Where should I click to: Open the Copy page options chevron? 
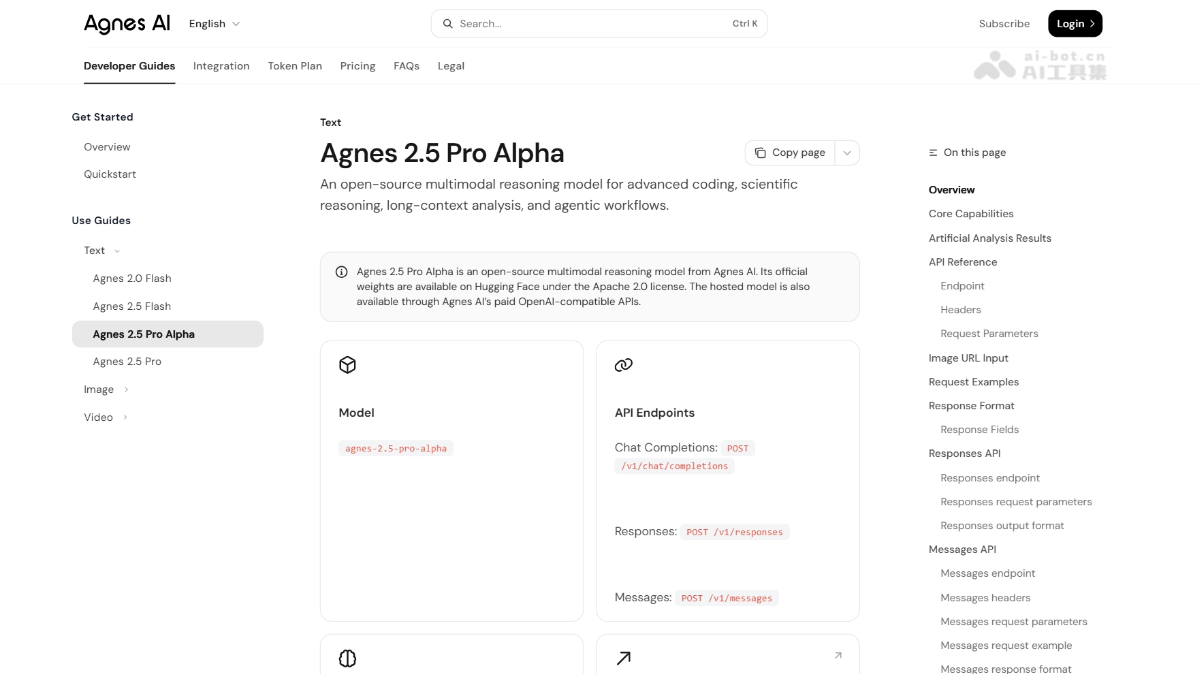click(x=847, y=153)
